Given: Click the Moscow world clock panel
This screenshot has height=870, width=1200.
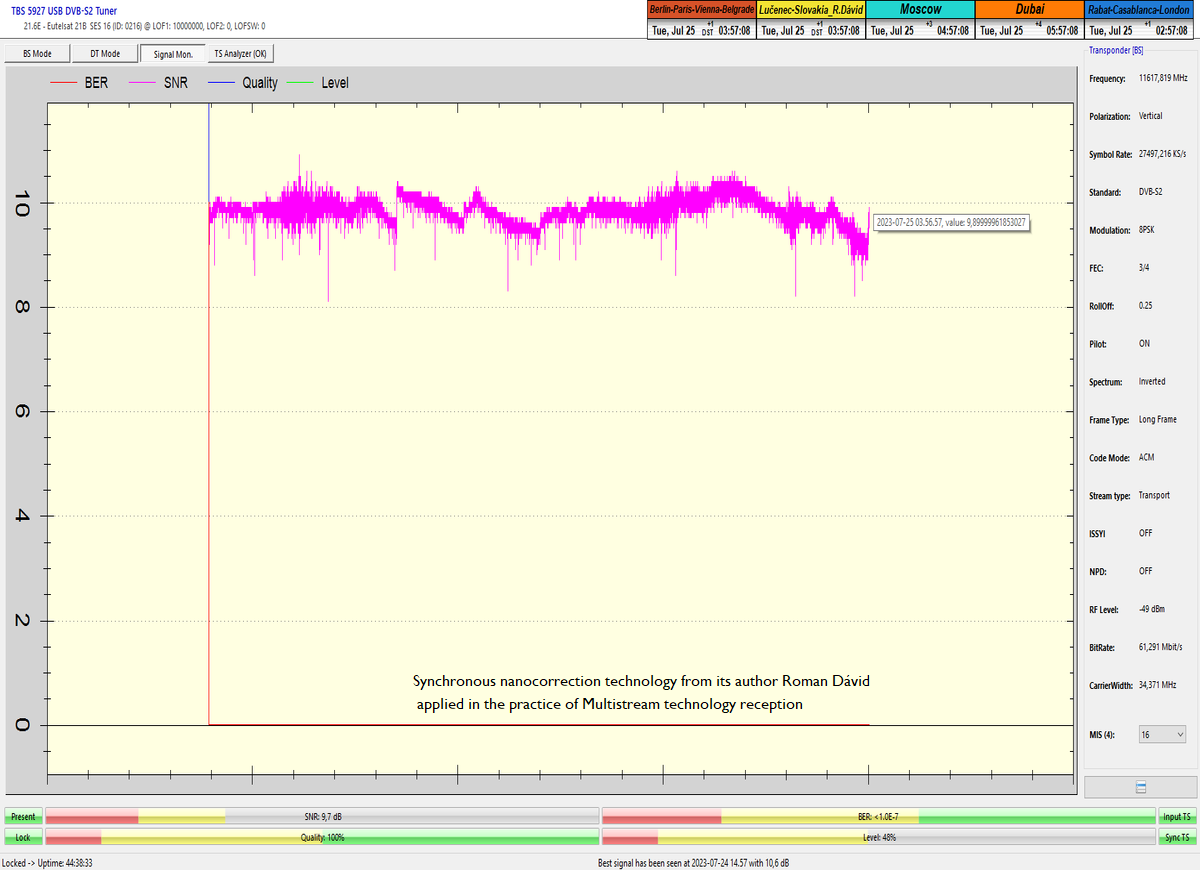Looking at the screenshot, I should pos(919,20).
